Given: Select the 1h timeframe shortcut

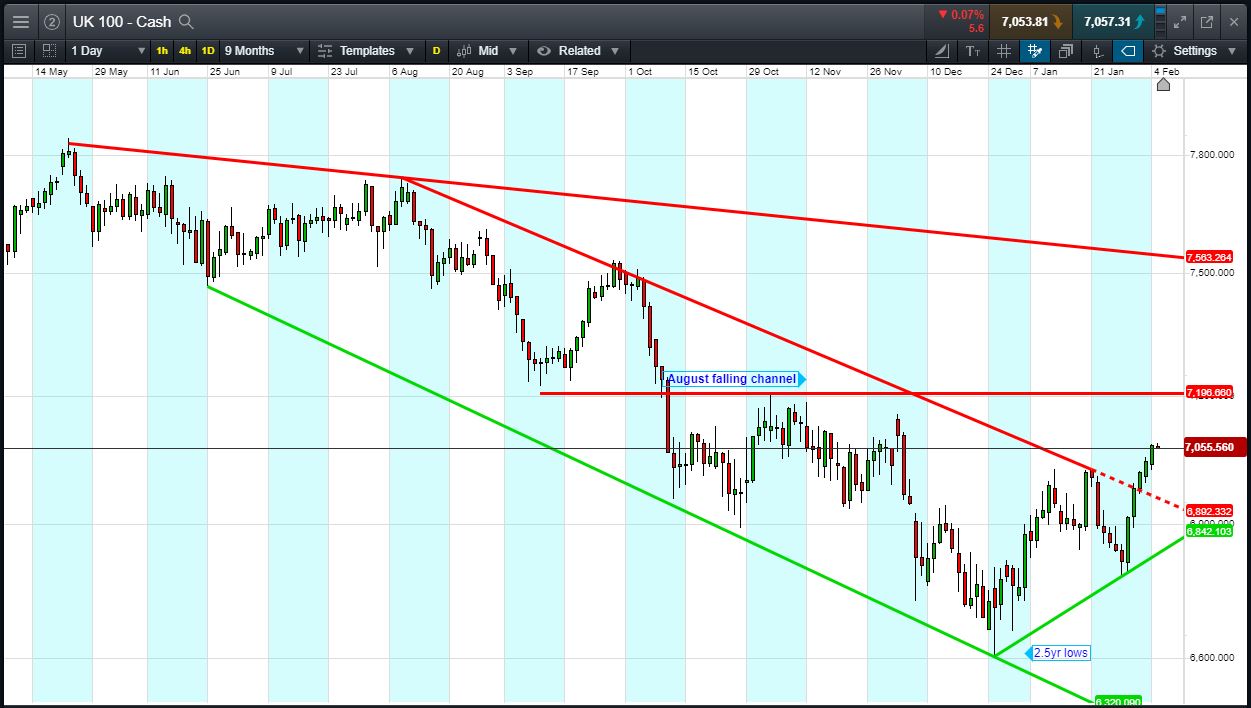Looking at the screenshot, I should point(162,50).
